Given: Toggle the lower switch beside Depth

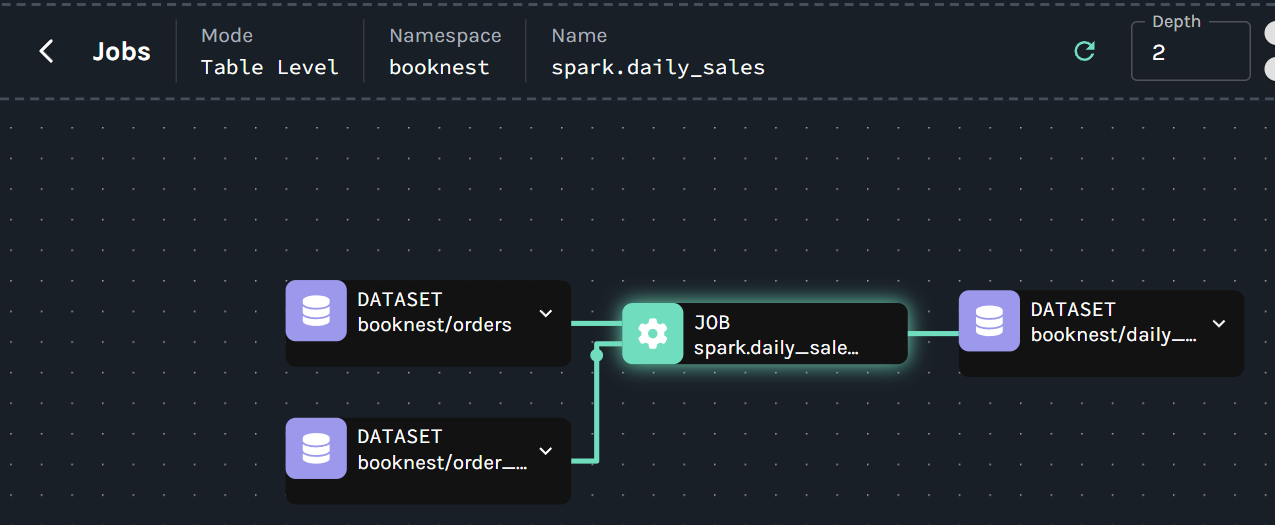Looking at the screenshot, I should (x=1270, y=70).
